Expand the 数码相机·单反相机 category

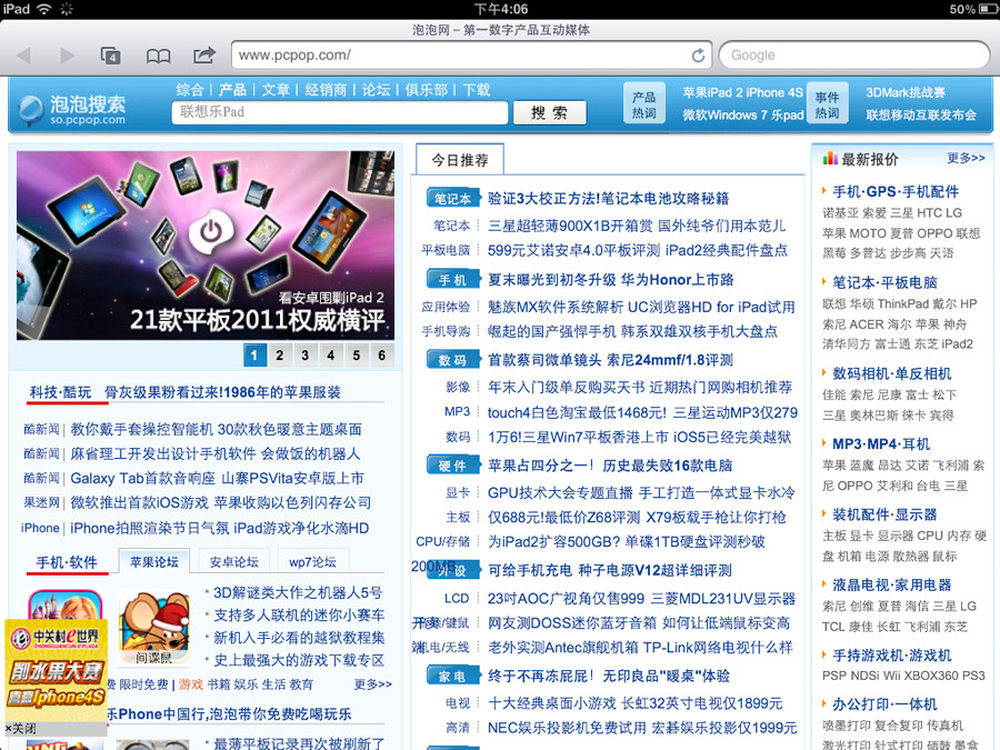tap(892, 374)
